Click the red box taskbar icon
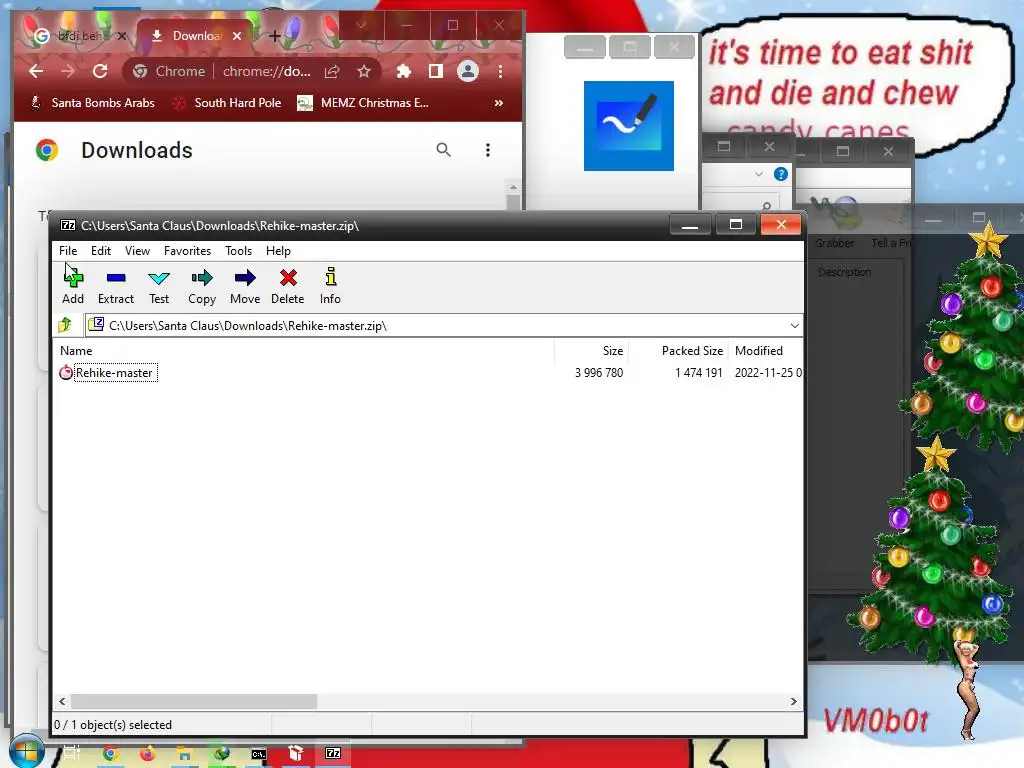This screenshot has width=1024, height=768. point(296,753)
